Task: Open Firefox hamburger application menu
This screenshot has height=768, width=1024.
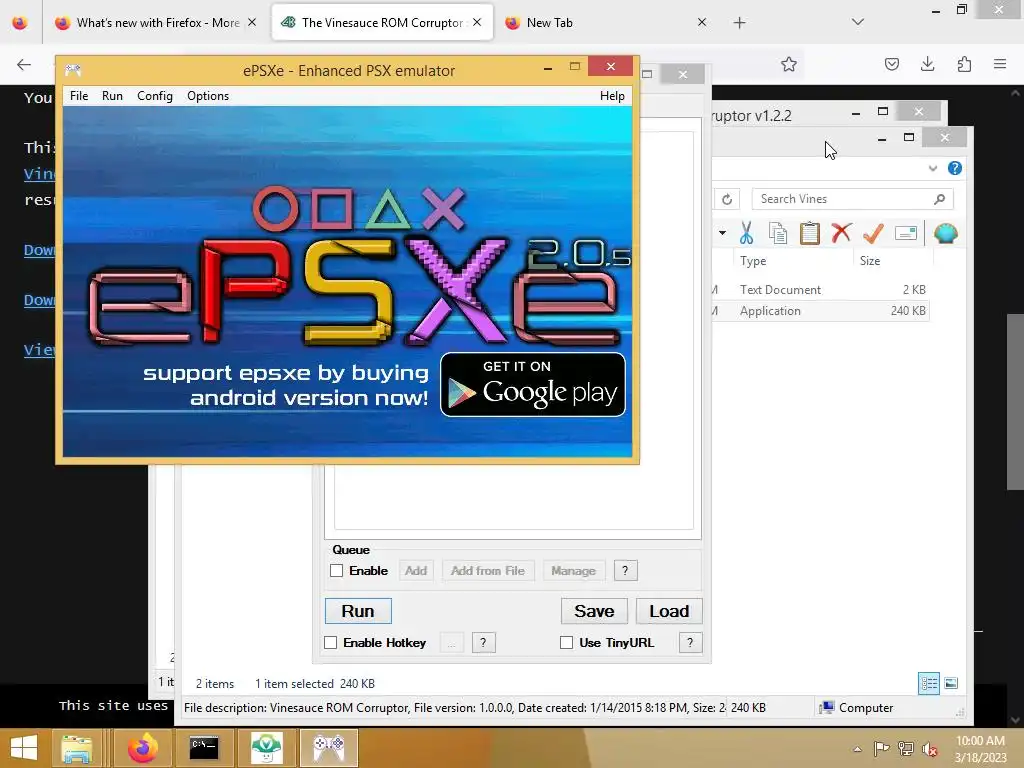Action: click(1000, 64)
